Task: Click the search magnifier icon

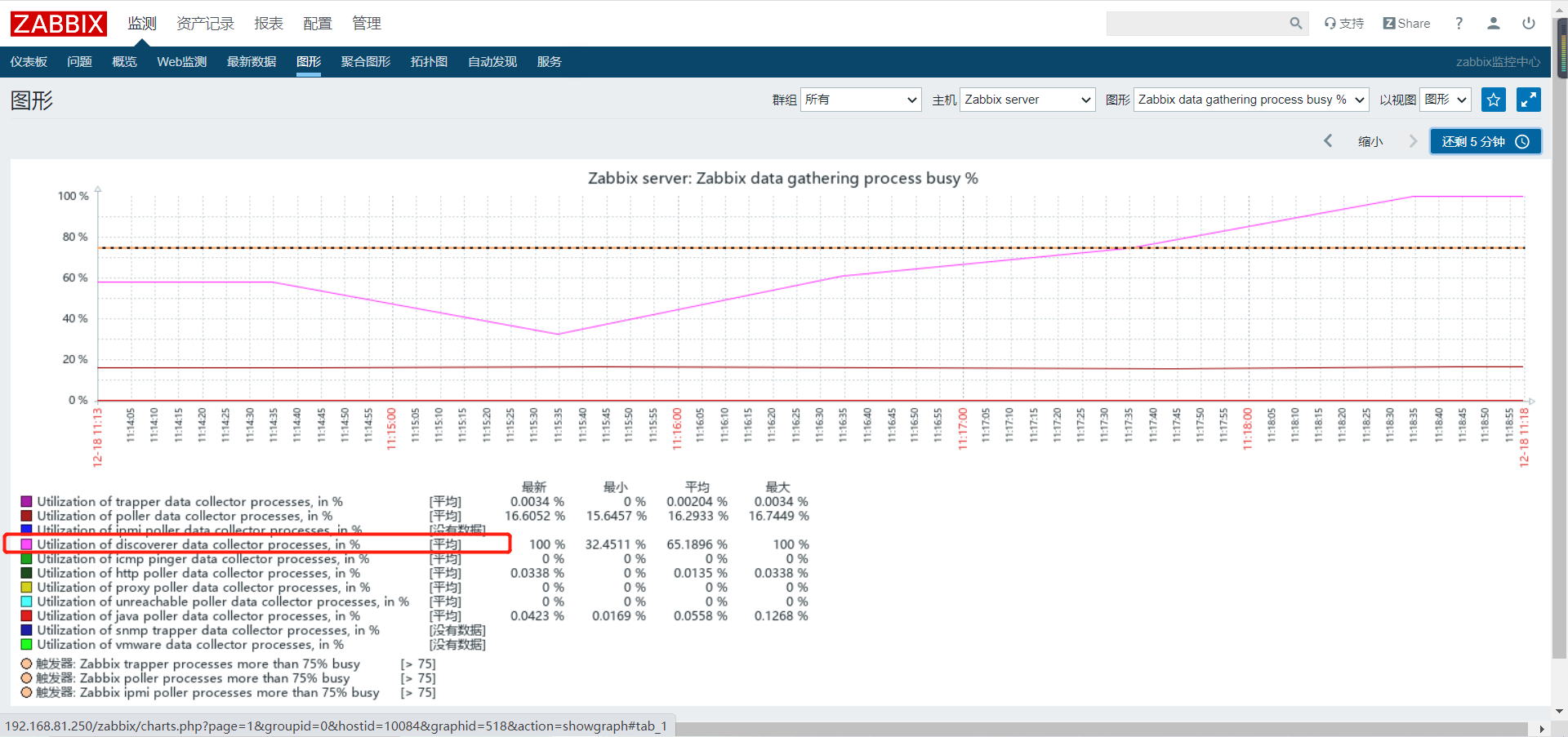Action: click(x=1295, y=24)
